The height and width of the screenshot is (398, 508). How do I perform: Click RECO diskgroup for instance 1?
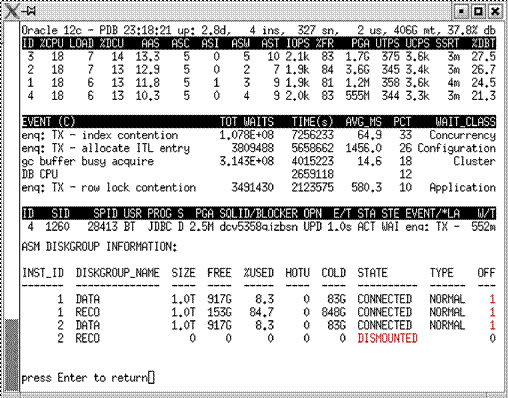88,312
